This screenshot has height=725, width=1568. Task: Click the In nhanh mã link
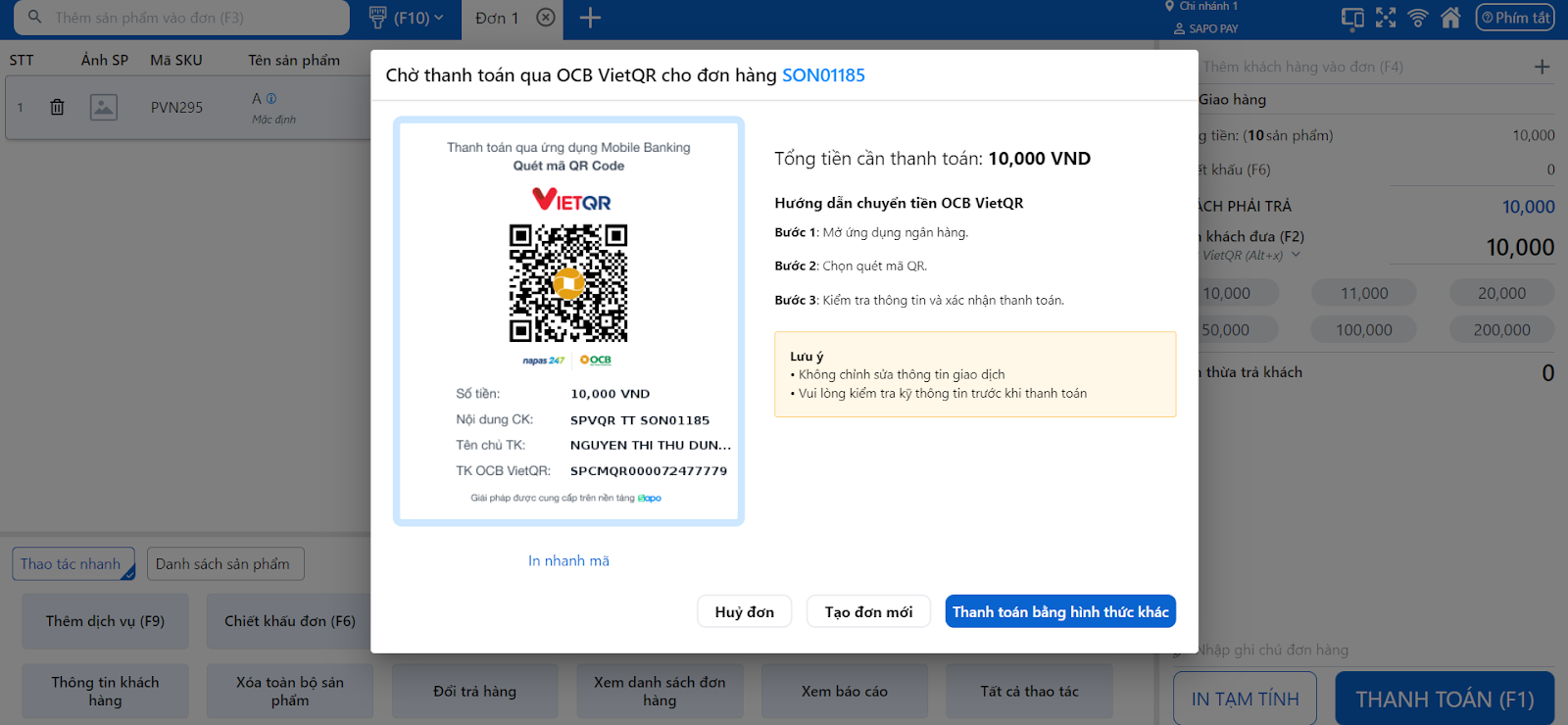(568, 561)
